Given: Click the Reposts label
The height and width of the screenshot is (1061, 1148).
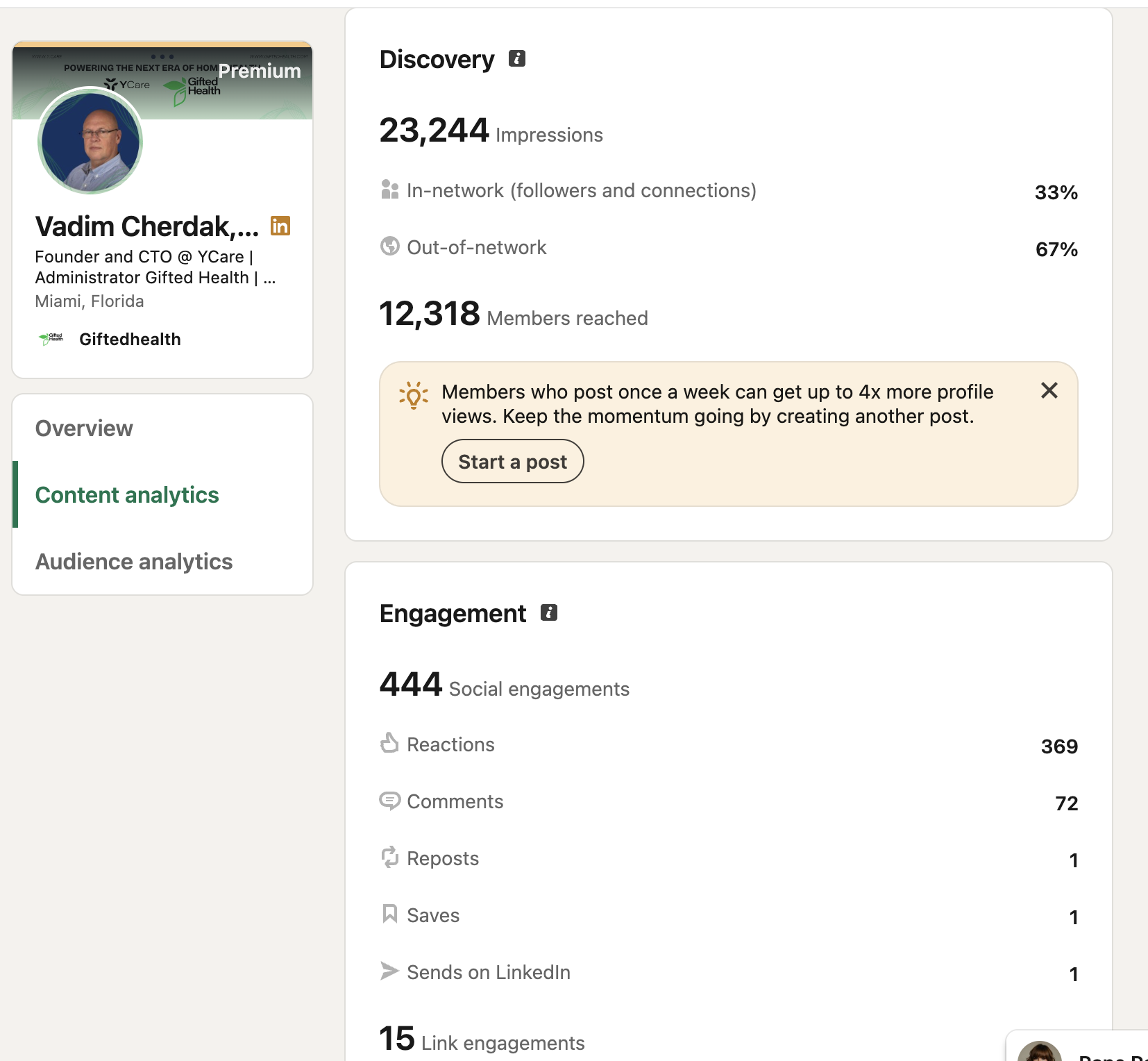Looking at the screenshot, I should (443, 858).
